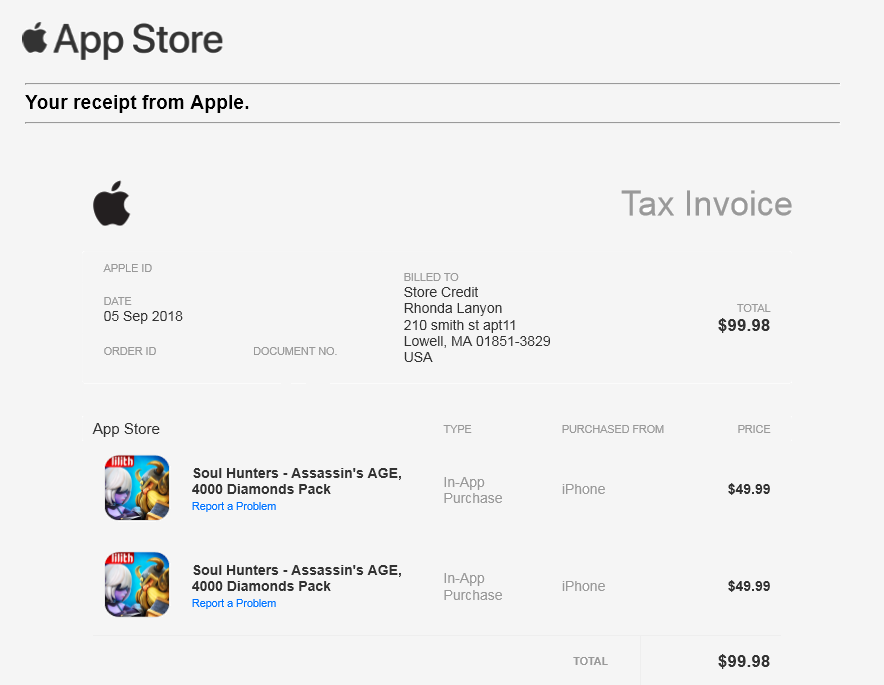Click the first purchase's iPhone device text
The height and width of the screenshot is (685, 884).
click(x=583, y=490)
